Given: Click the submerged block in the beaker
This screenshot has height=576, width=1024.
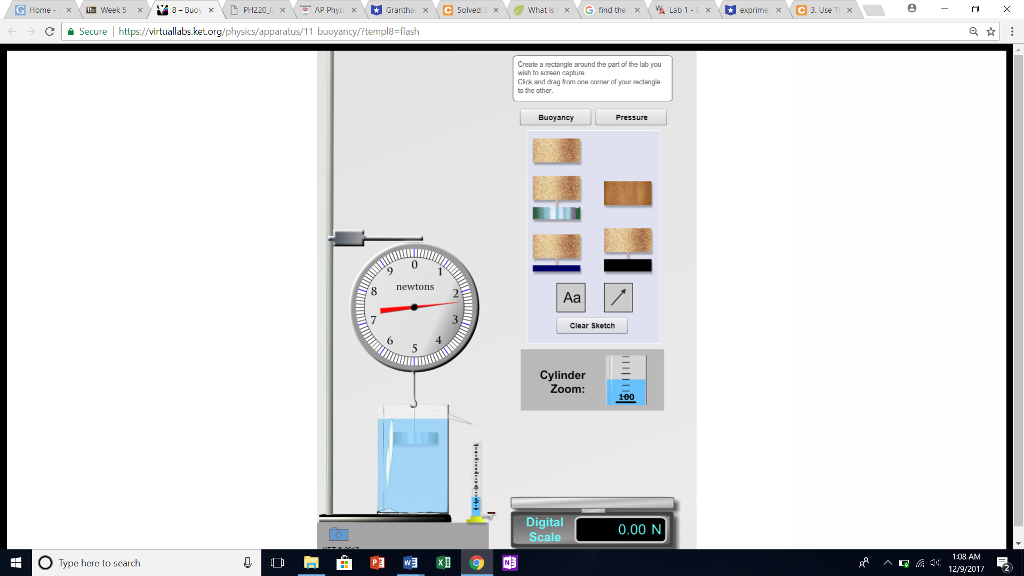Looking at the screenshot, I should (415, 439).
